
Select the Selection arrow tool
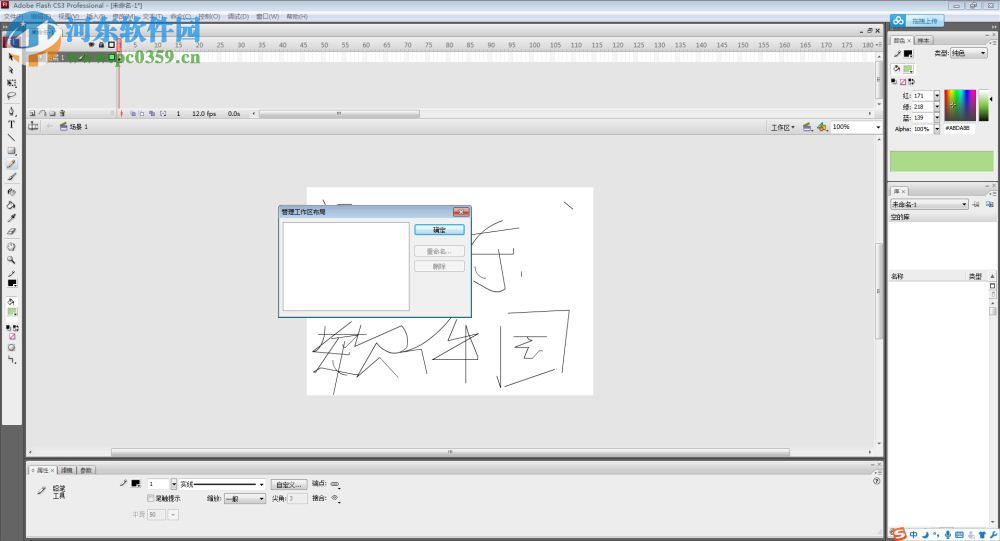[x=11, y=57]
